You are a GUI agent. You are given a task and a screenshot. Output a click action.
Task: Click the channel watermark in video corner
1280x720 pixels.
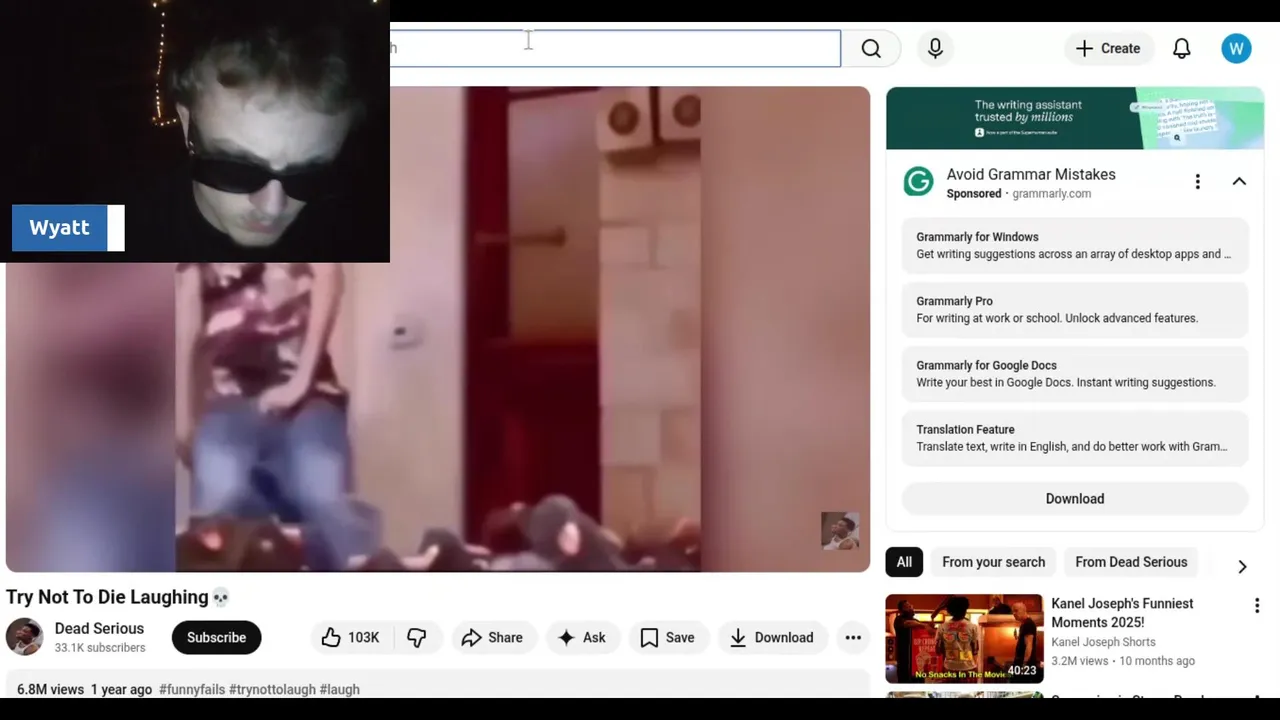point(840,531)
